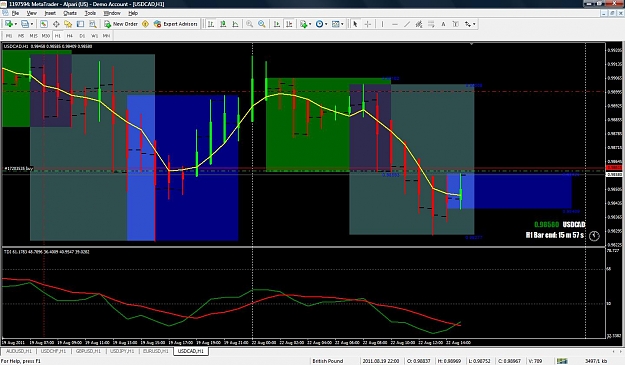Screen dimensions: 625x365
Task: Open the Window menu
Action: pos(112,13)
